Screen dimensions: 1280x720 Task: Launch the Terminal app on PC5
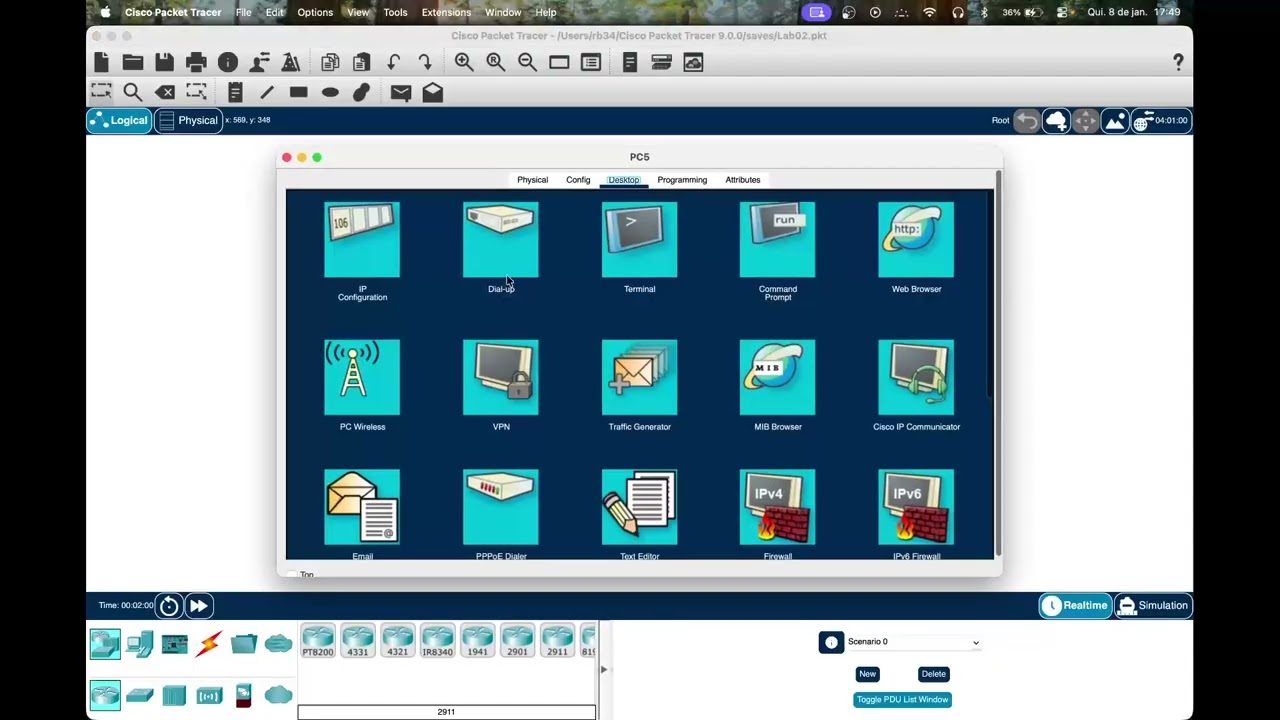639,240
